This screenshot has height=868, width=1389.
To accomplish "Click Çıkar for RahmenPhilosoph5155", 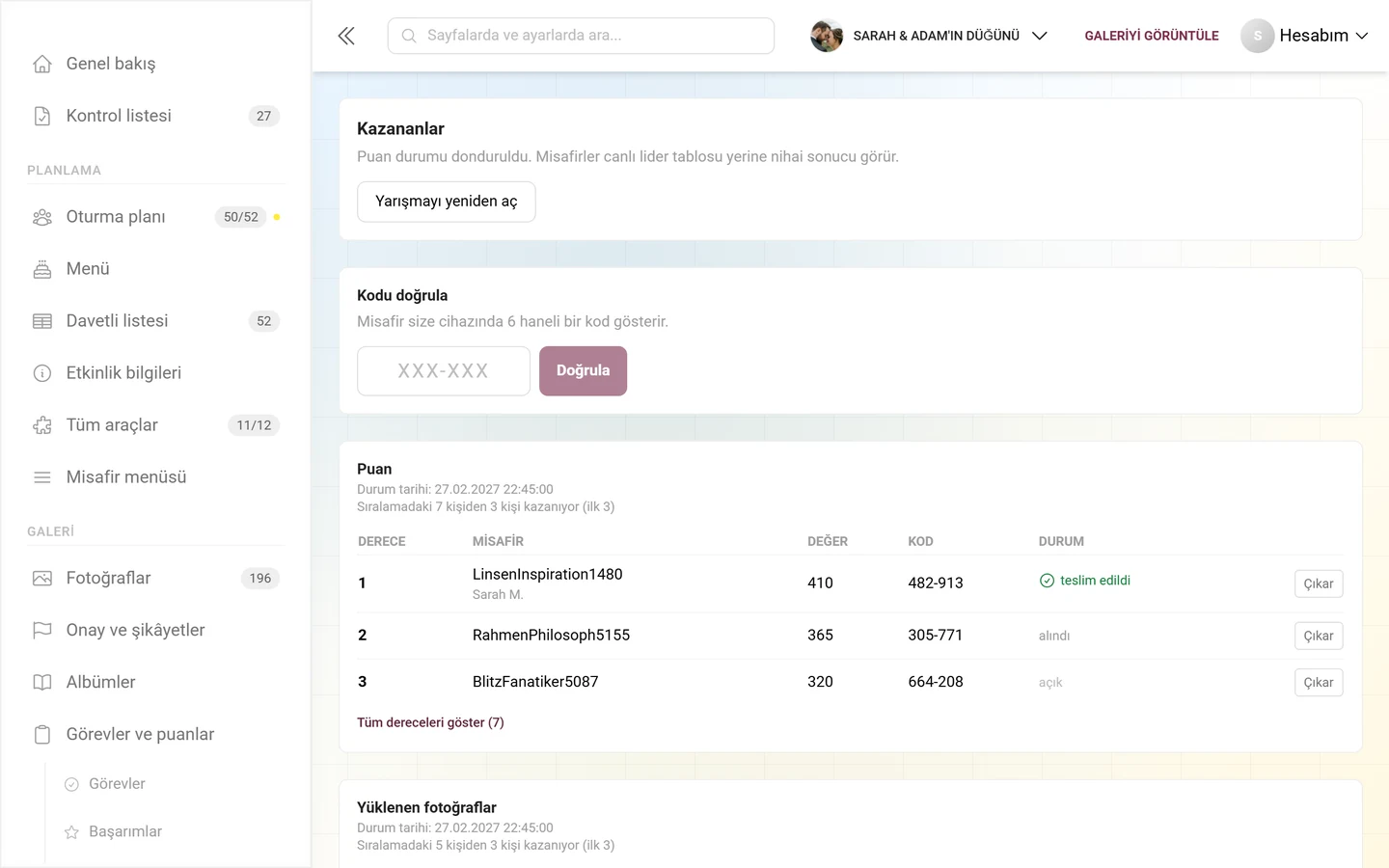I will 1319,636.
